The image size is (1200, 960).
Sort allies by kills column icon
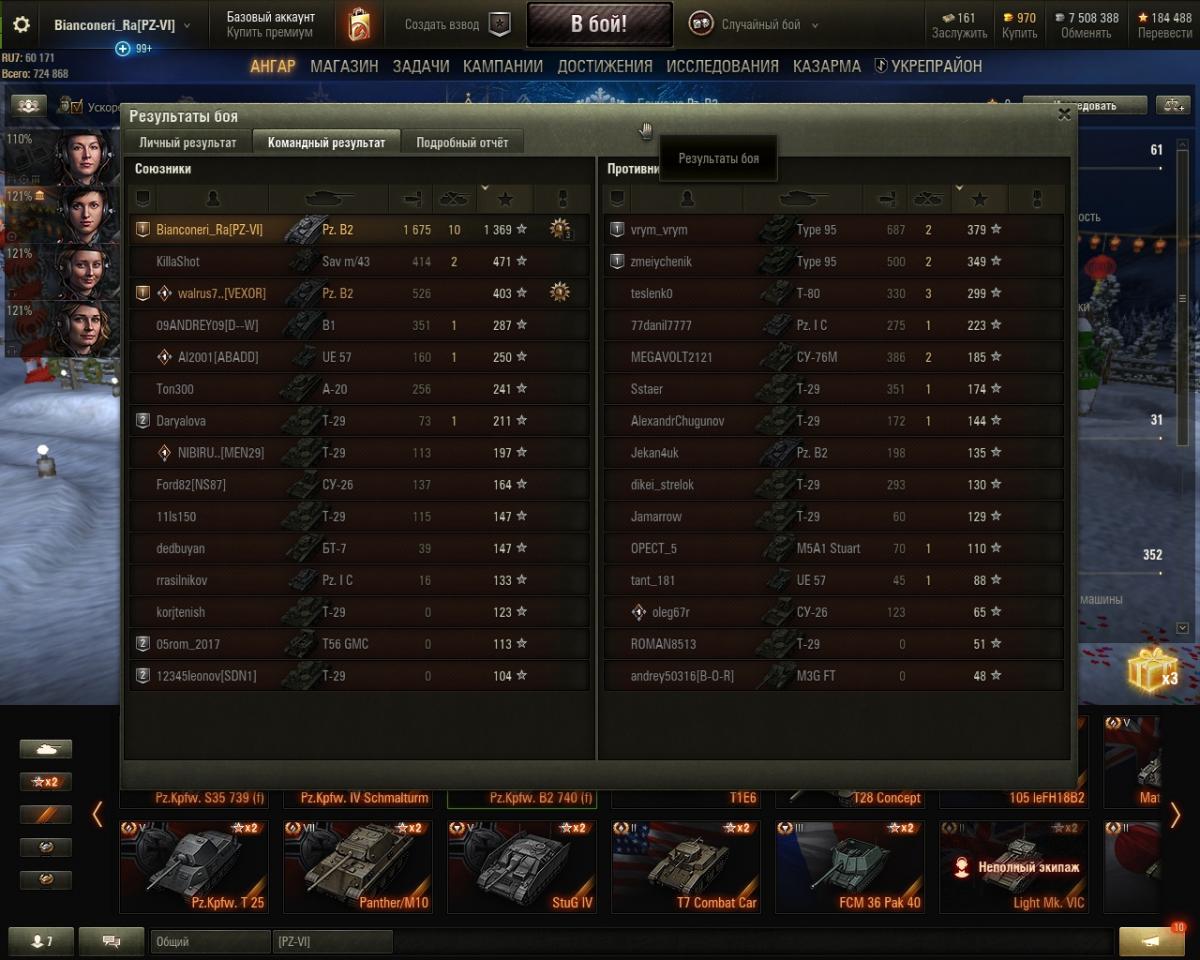tap(454, 198)
